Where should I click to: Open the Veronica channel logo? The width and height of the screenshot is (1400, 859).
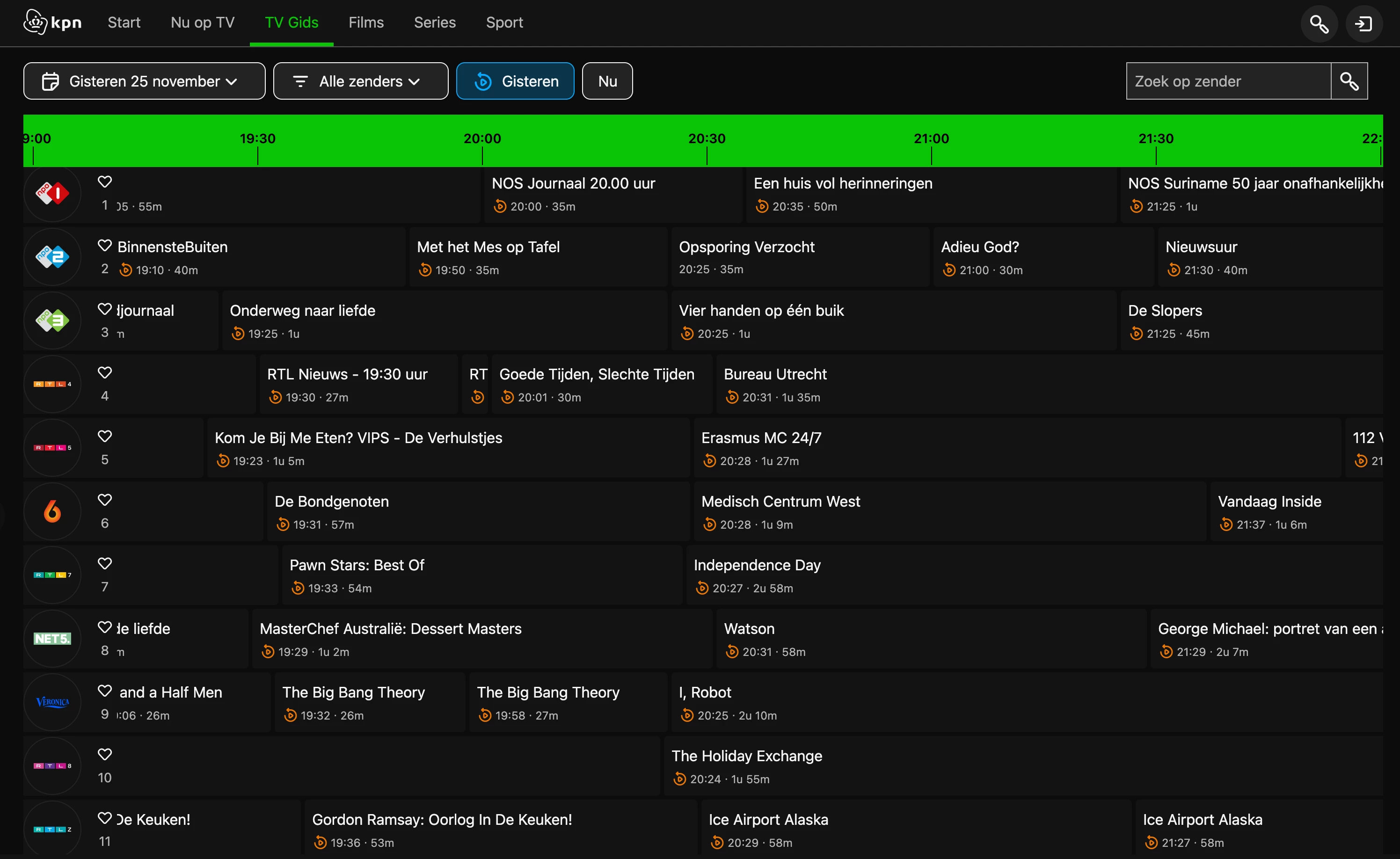click(52, 702)
